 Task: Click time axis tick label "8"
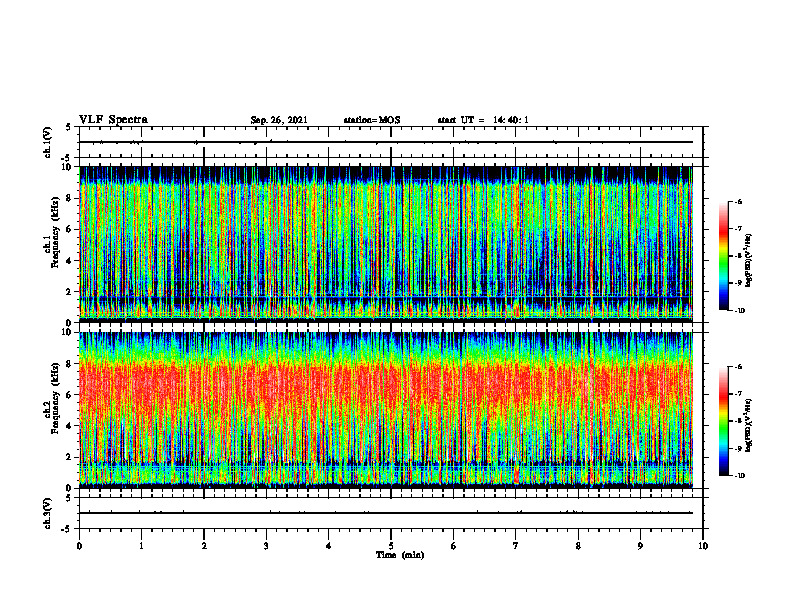(578, 546)
